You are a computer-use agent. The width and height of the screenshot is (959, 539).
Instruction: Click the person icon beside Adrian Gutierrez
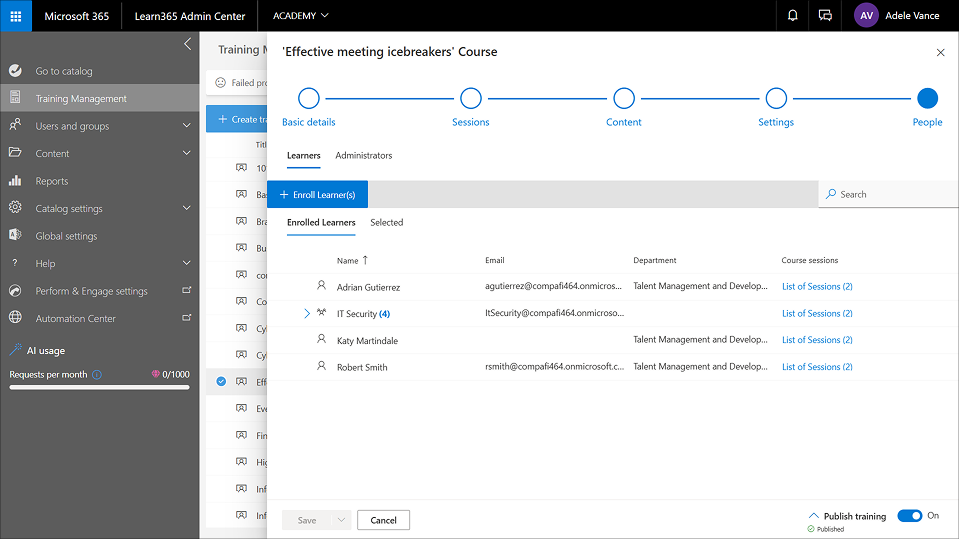pos(321,286)
